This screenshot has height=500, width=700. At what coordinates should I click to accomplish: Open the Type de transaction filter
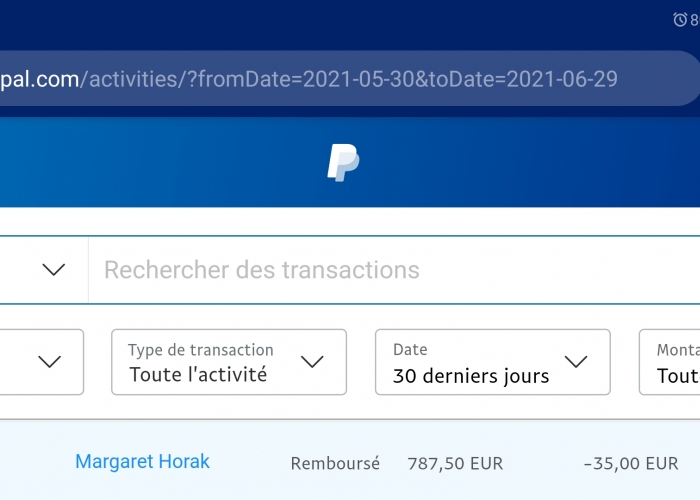click(229, 362)
